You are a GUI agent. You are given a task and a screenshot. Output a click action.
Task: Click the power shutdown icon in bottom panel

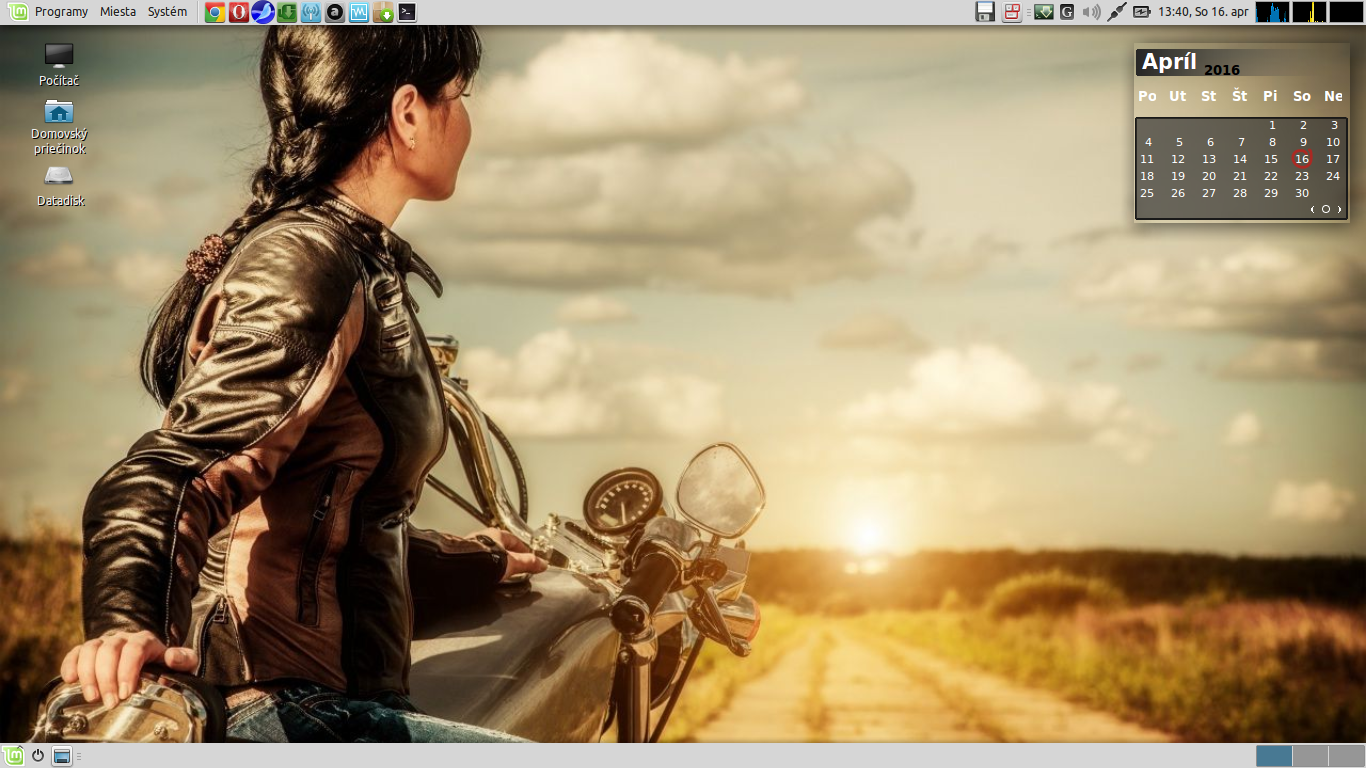coord(38,756)
